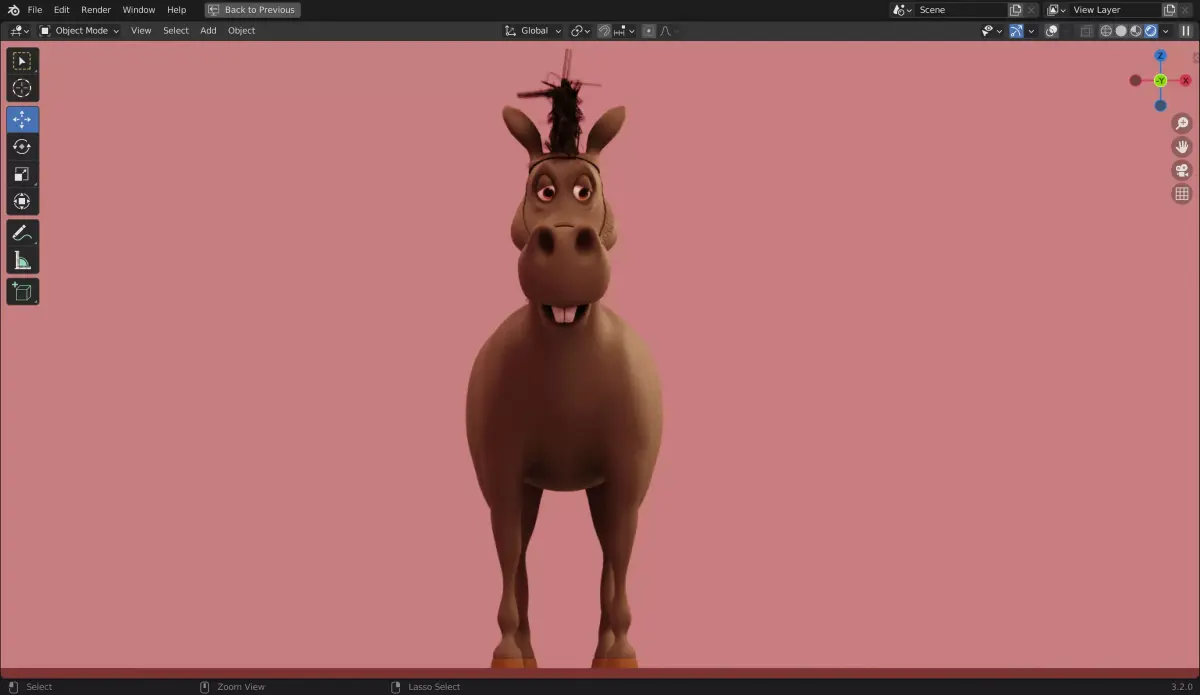This screenshot has width=1200, height=695.
Task: Open the Help menu
Action: click(177, 10)
